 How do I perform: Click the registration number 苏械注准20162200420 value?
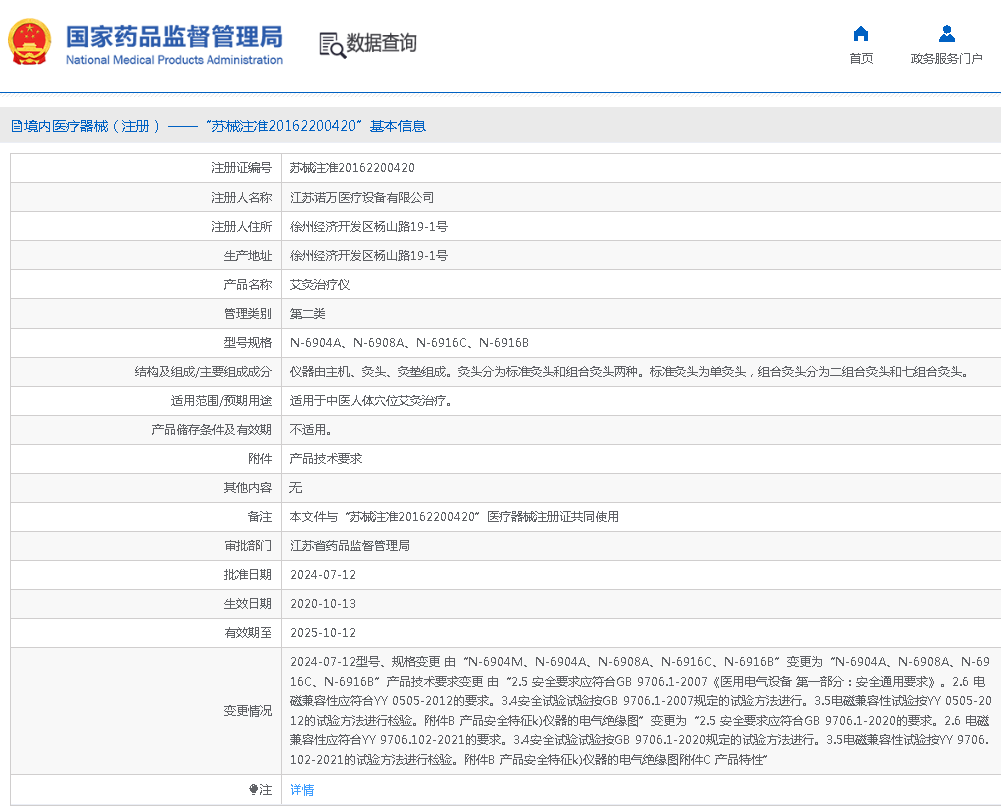click(352, 168)
